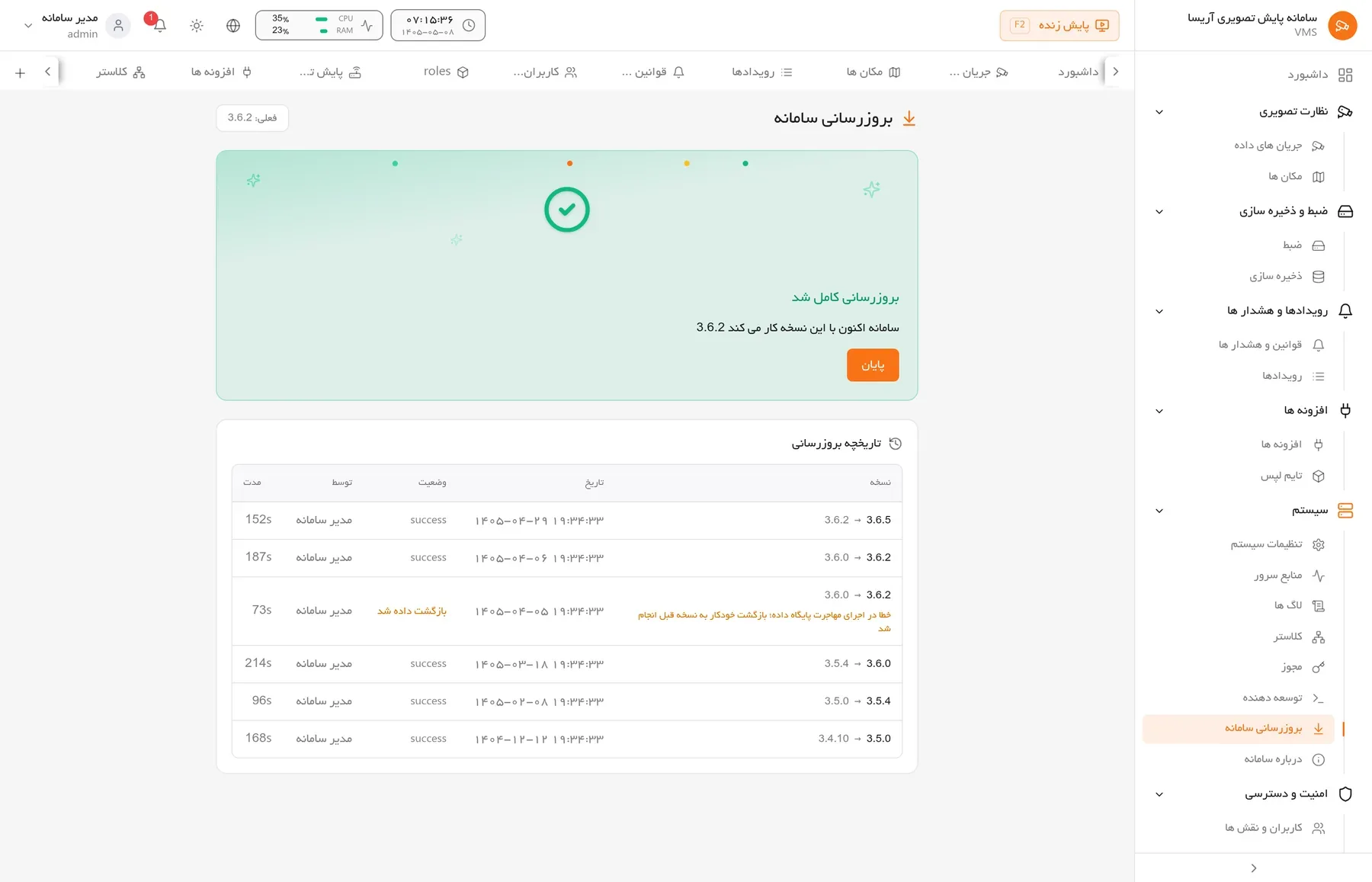Click the توسعه دهنده terminal icon
Screen dimensions: 1372x882
pyautogui.click(x=1319, y=698)
